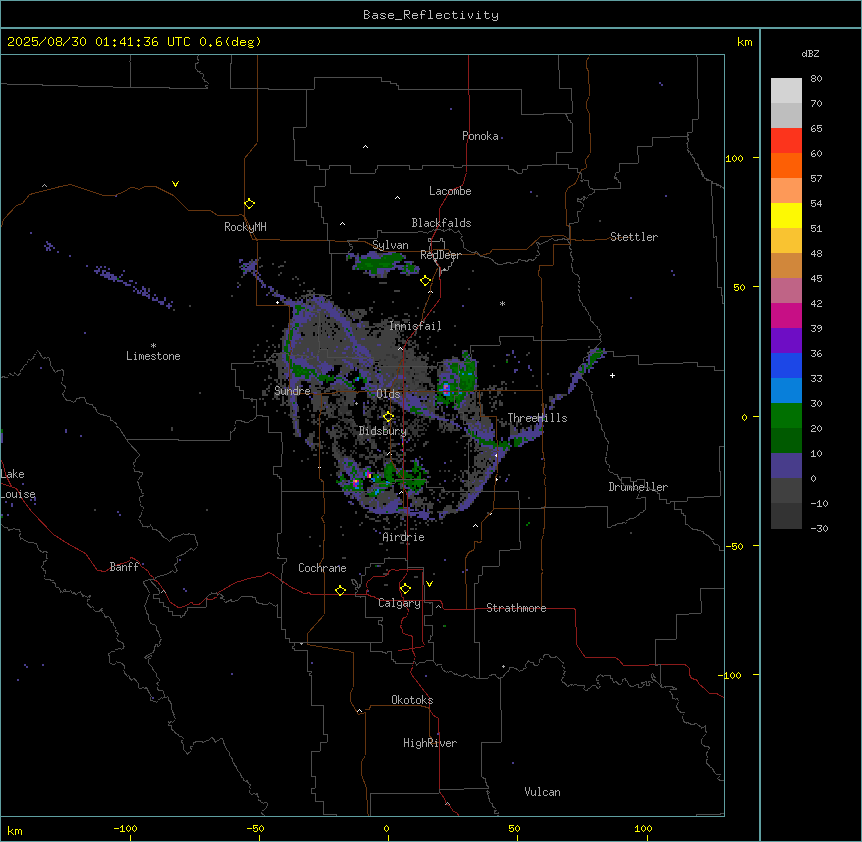This screenshot has width=862, height=842.
Task: Select the yellow diamond marker above Calgary label
Action: click(x=405, y=589)
